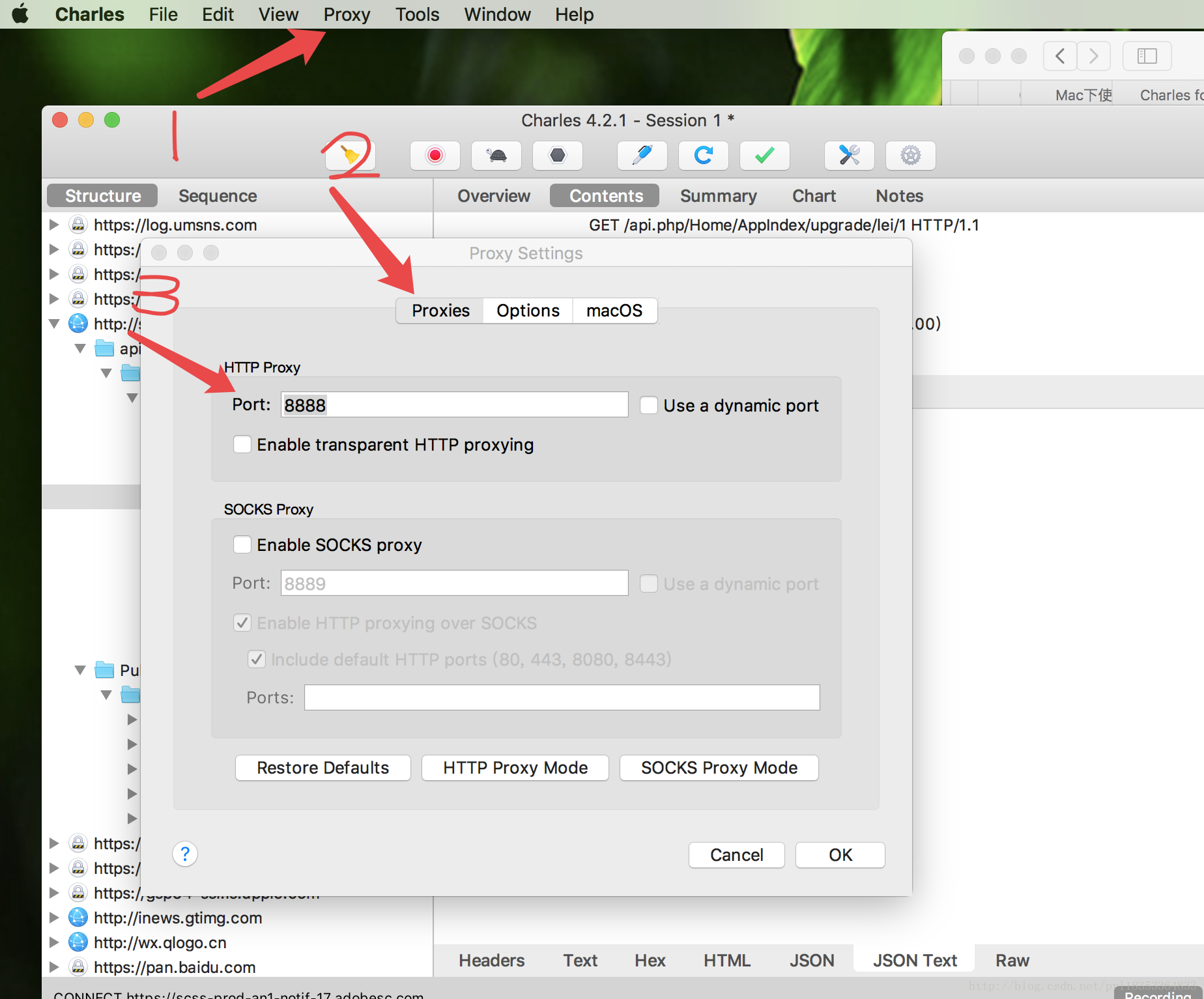Click the help question mark button
Viewport: 1204px width, 999px height.
185,854
